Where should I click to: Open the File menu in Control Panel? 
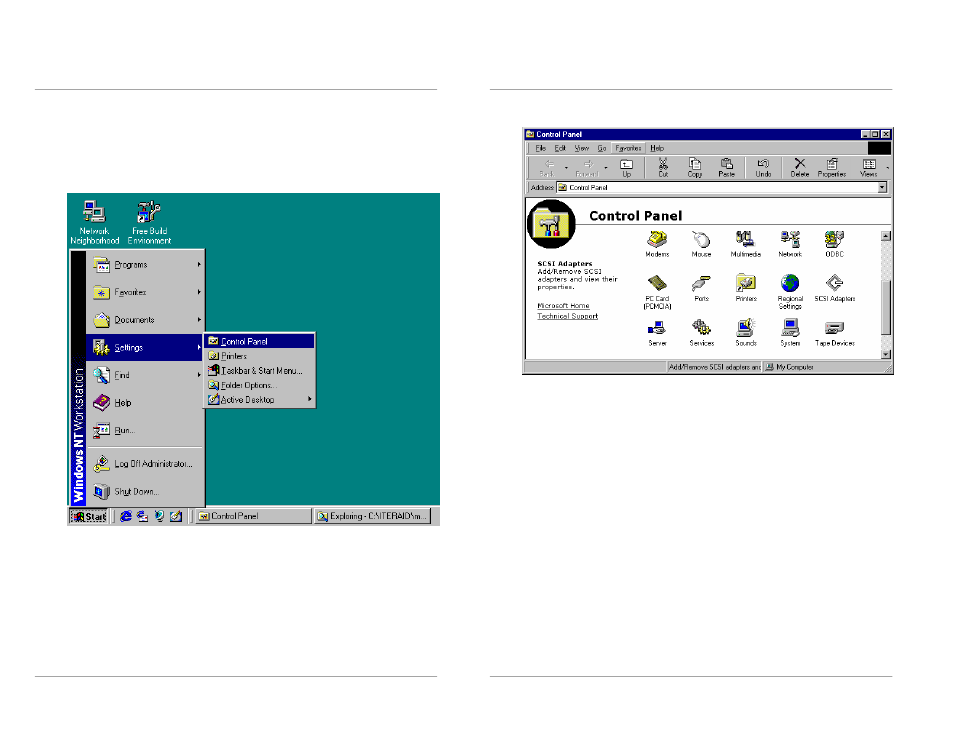click(x=540, y=148)
